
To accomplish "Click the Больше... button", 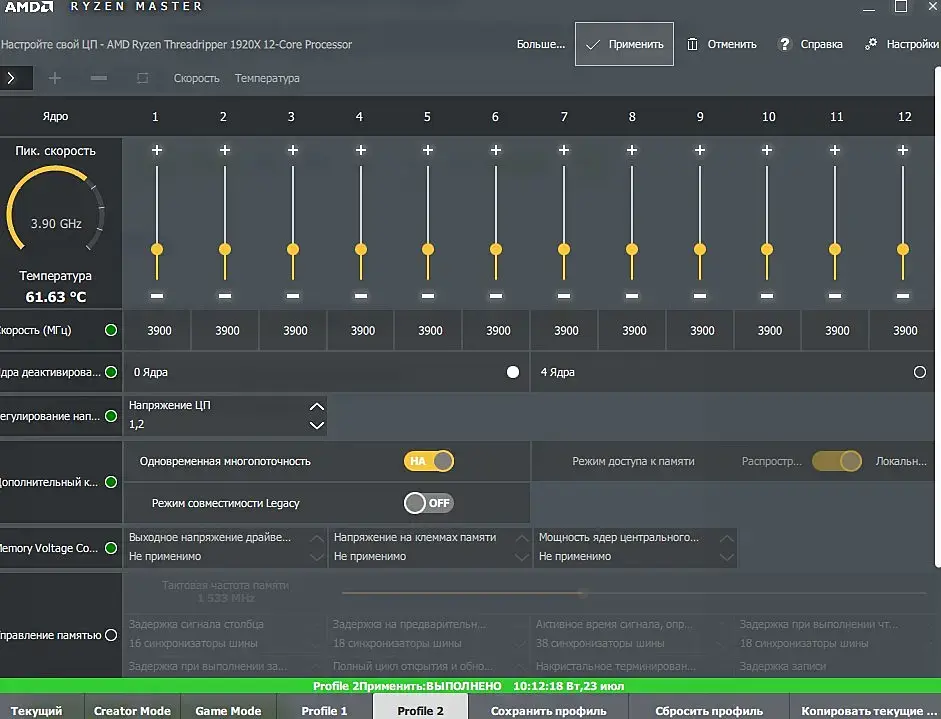I will click(541, 44).
